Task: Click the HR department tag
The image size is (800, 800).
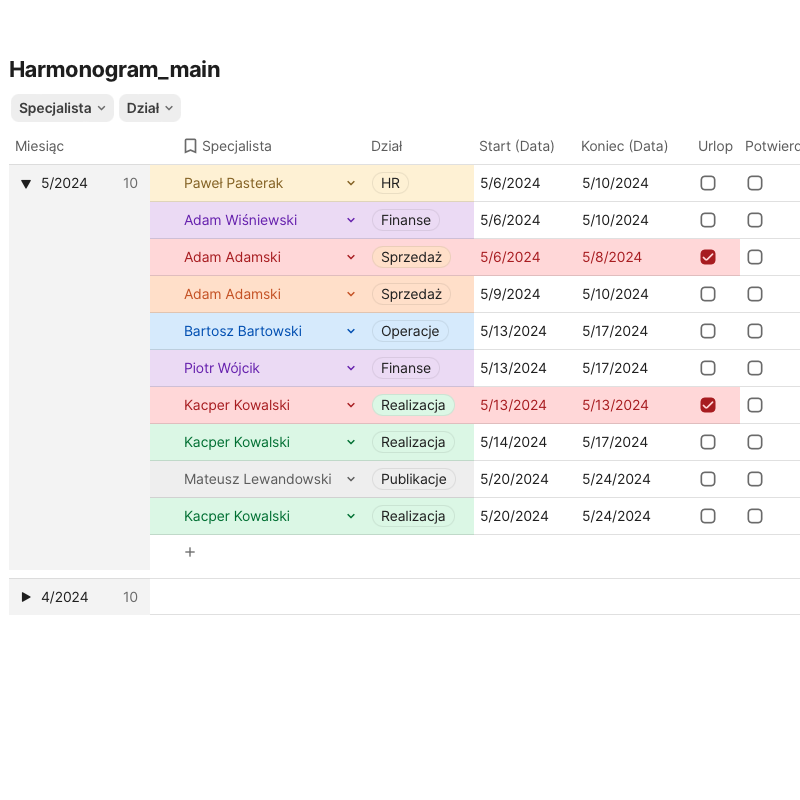Action: point(390,184)
